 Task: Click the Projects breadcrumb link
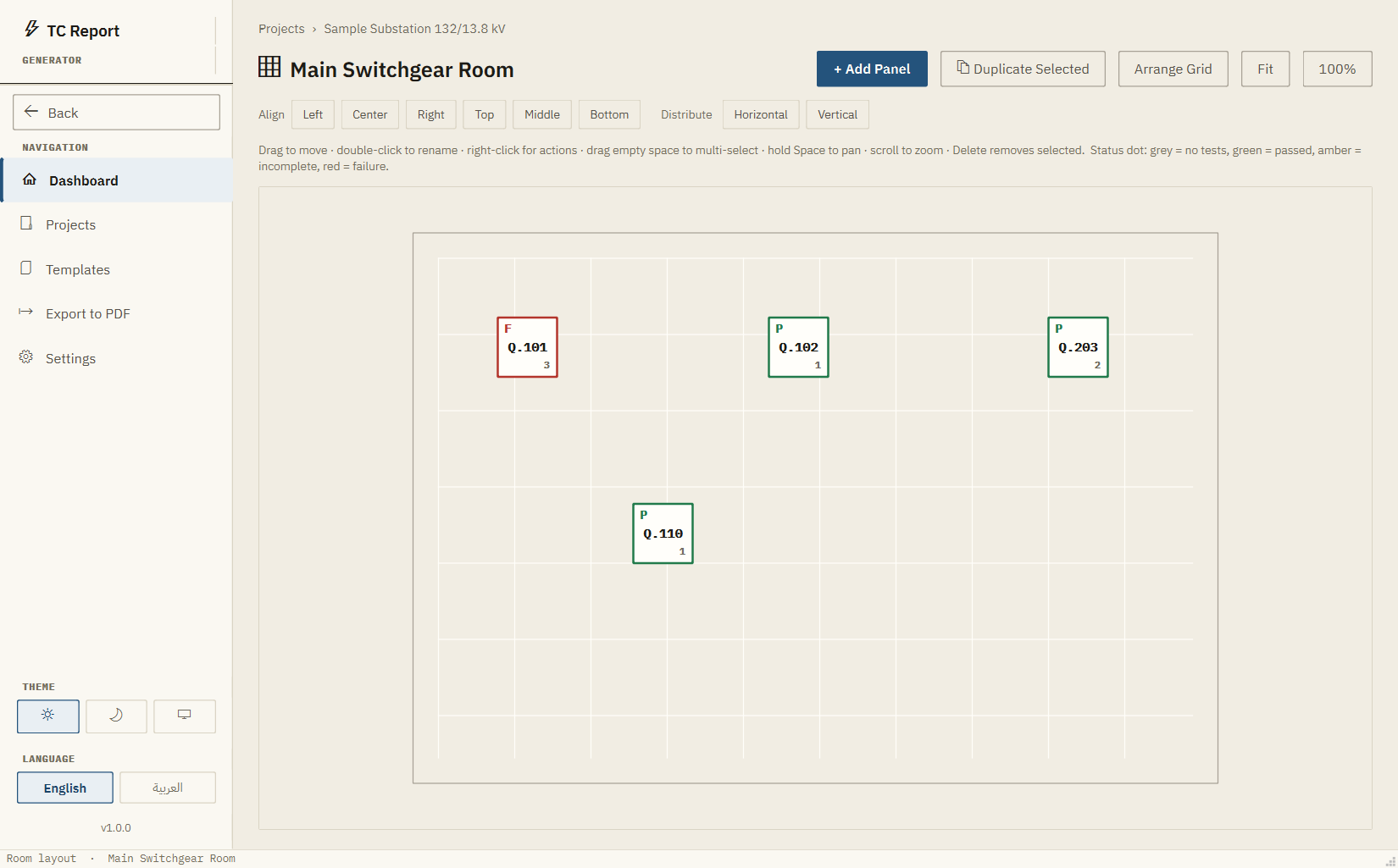(281, 29)
